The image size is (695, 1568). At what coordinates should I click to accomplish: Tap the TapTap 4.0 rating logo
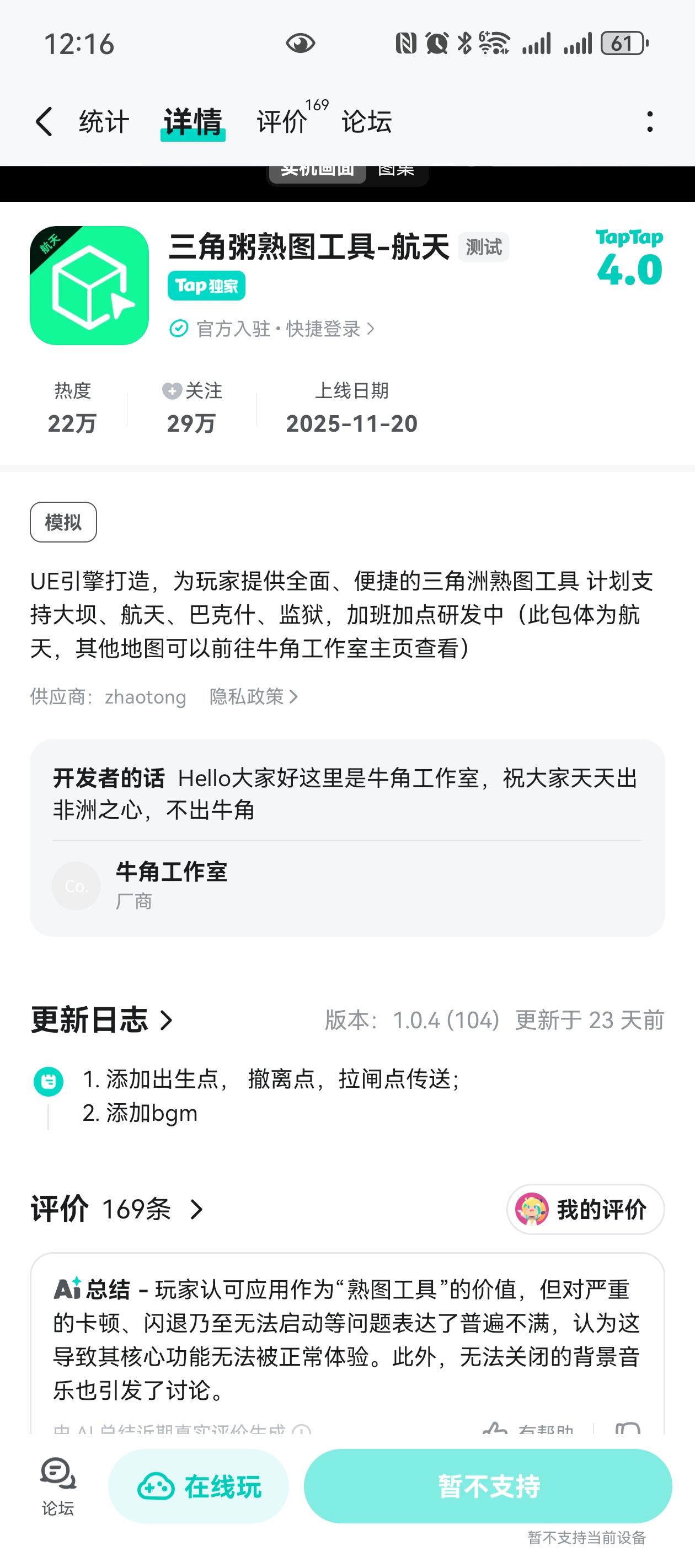coord(629,257)
